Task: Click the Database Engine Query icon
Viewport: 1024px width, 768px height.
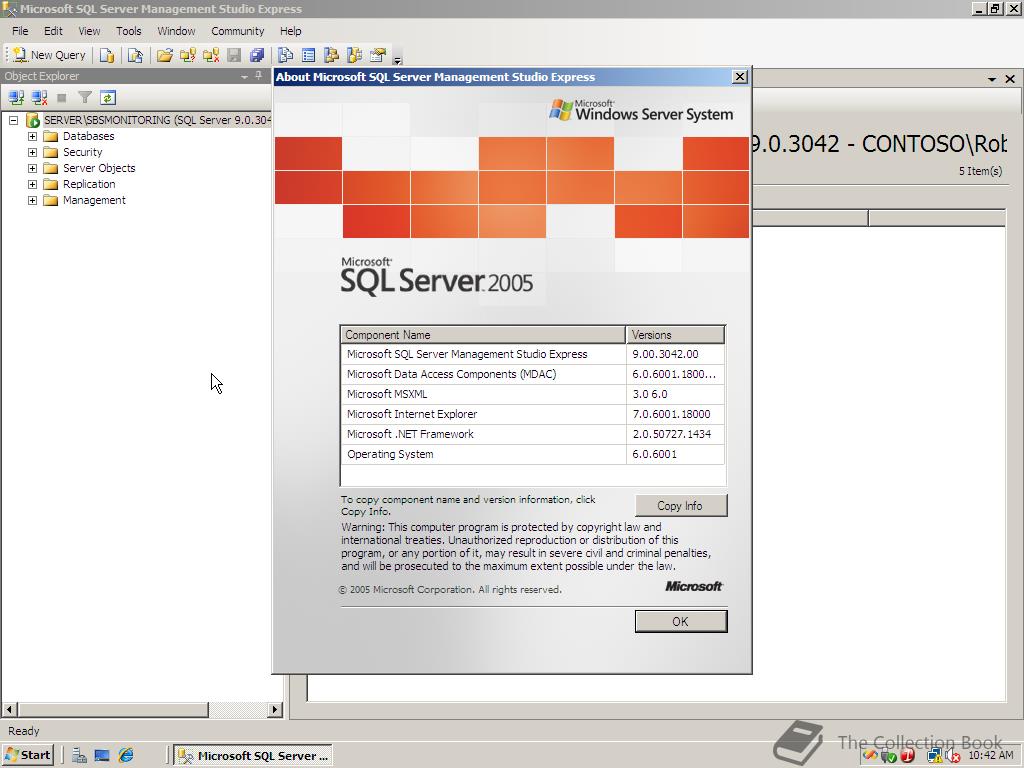Action: (x=107, y=56)
